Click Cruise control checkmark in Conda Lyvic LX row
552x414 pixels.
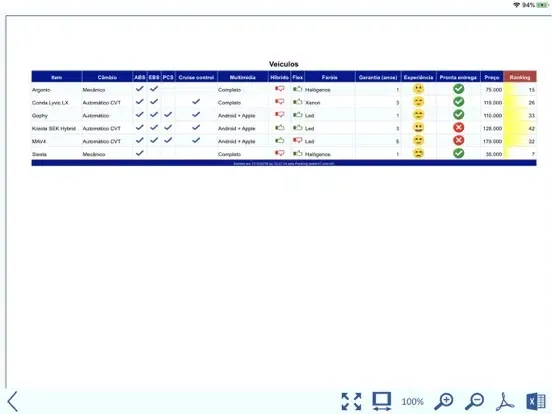click(x=196, y=102)
